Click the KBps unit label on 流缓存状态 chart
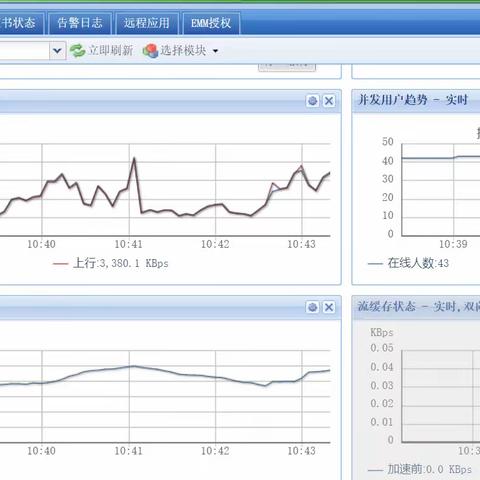Image resolution: width=480 pixels, height=480 pixels. (x=382, y=332)
